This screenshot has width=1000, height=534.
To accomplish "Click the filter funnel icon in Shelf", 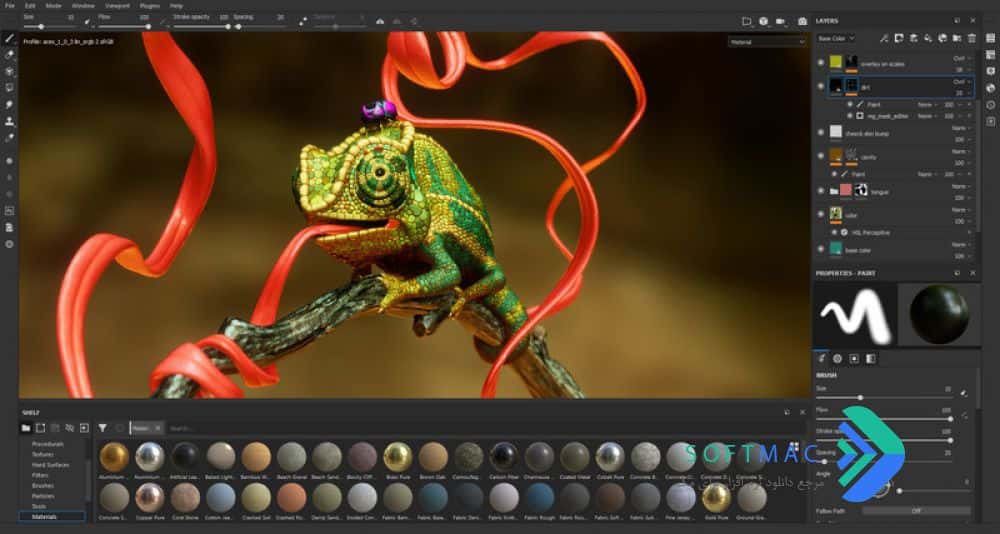I will pos(102,428).
